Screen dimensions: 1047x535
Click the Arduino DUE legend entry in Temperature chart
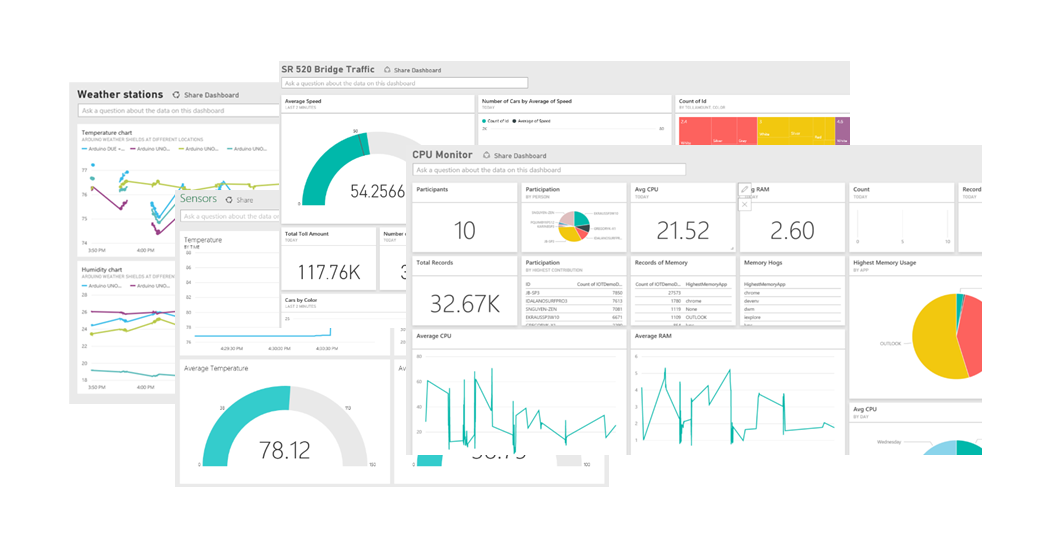click(x=103, y=149)
